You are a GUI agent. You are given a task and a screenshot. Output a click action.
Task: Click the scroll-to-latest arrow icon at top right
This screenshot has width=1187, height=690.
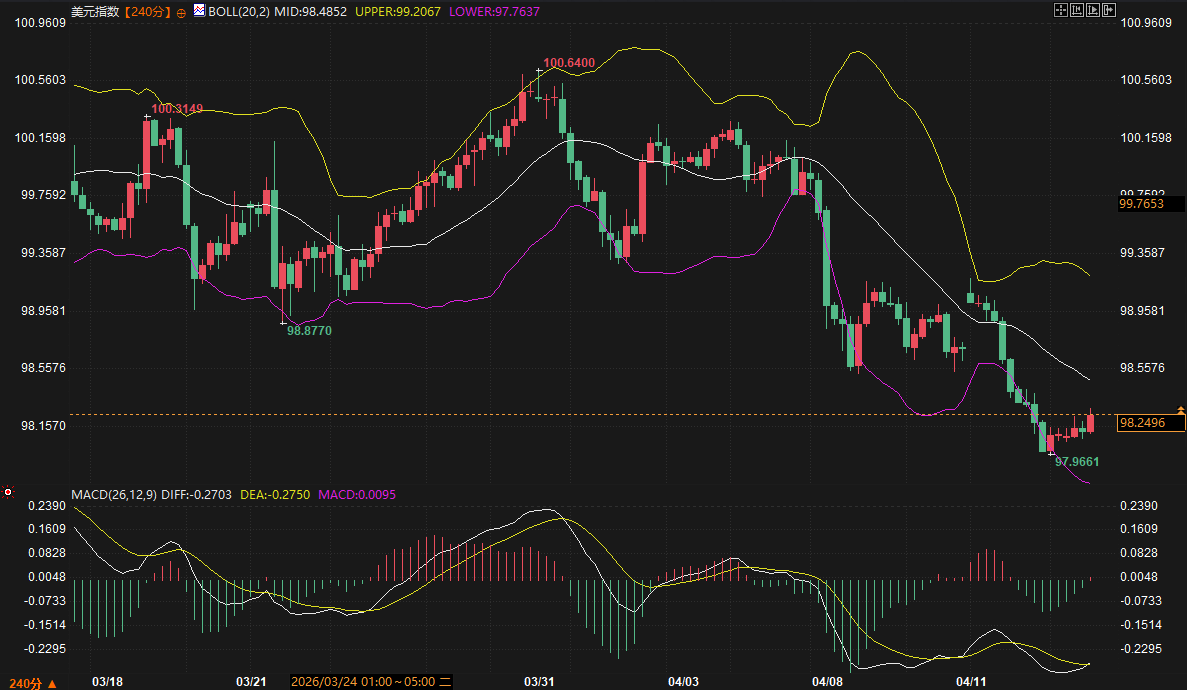(1108, 10)
